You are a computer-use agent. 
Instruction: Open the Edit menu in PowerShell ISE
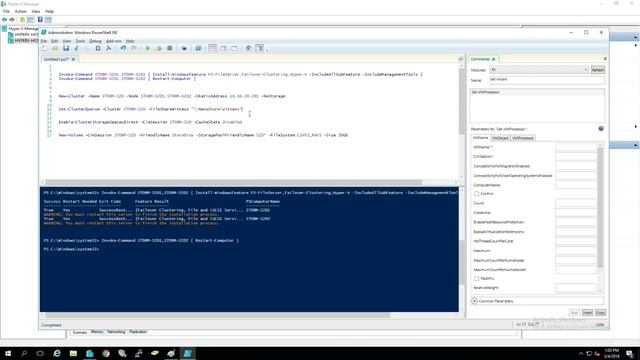click(55, 41)
